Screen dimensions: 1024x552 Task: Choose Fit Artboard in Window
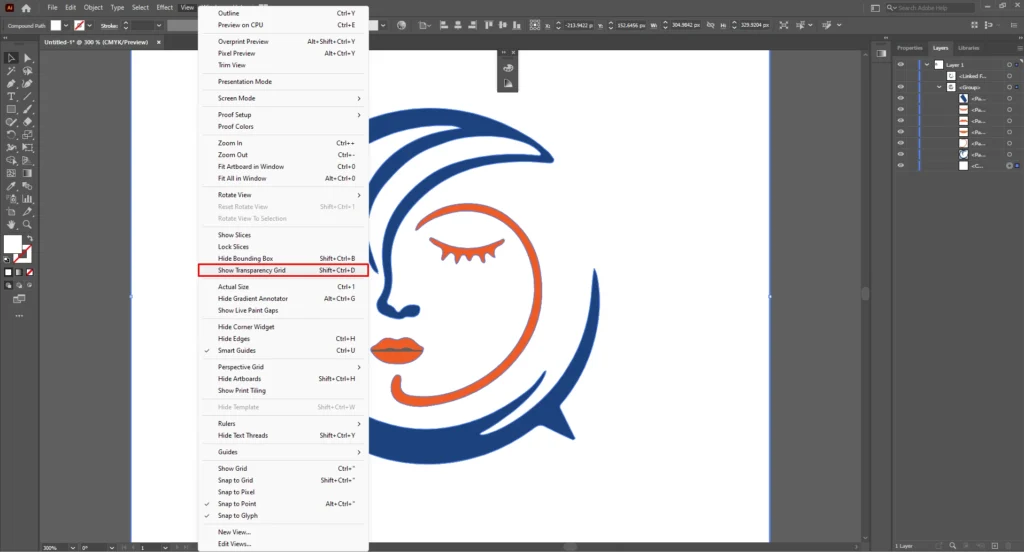click(283, 167)
